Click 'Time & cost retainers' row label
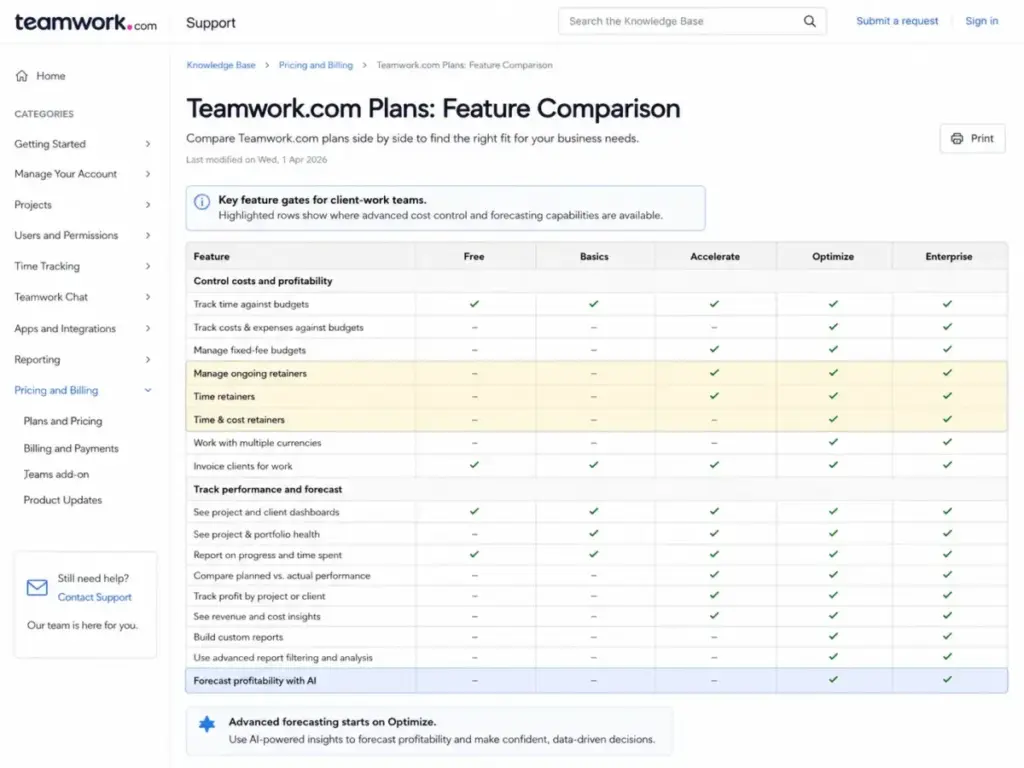 [239, 420]
